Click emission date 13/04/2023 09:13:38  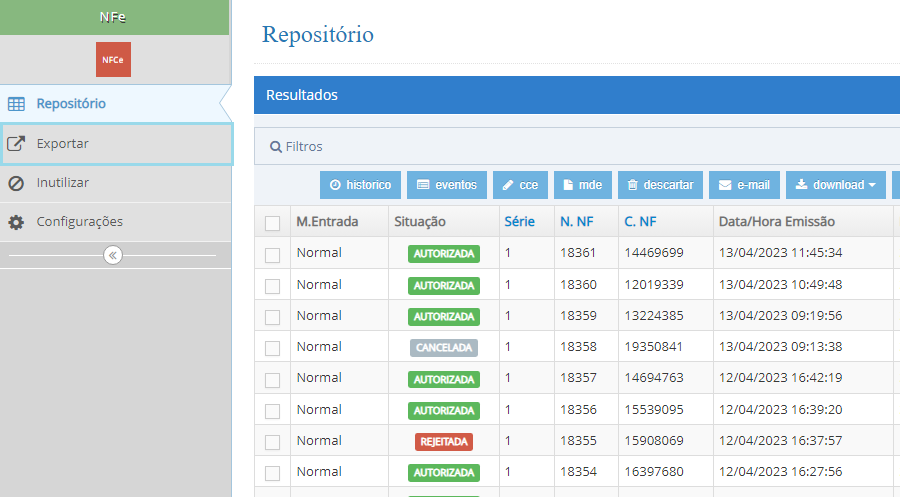(x=781, y=347)
